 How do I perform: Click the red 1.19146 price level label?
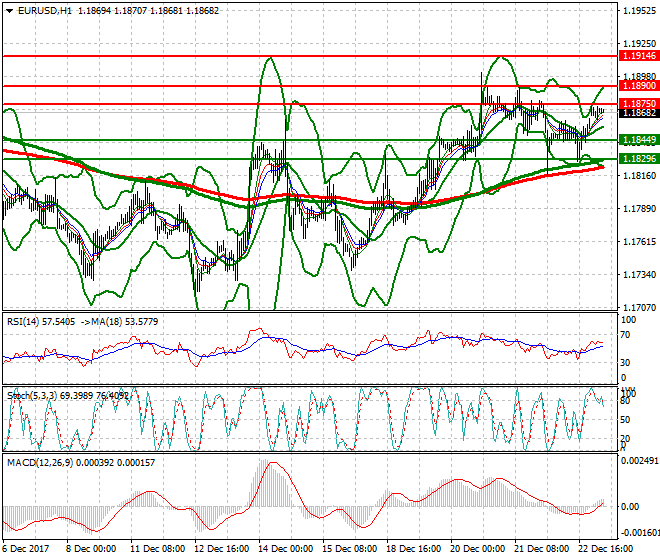click(639, 56)
